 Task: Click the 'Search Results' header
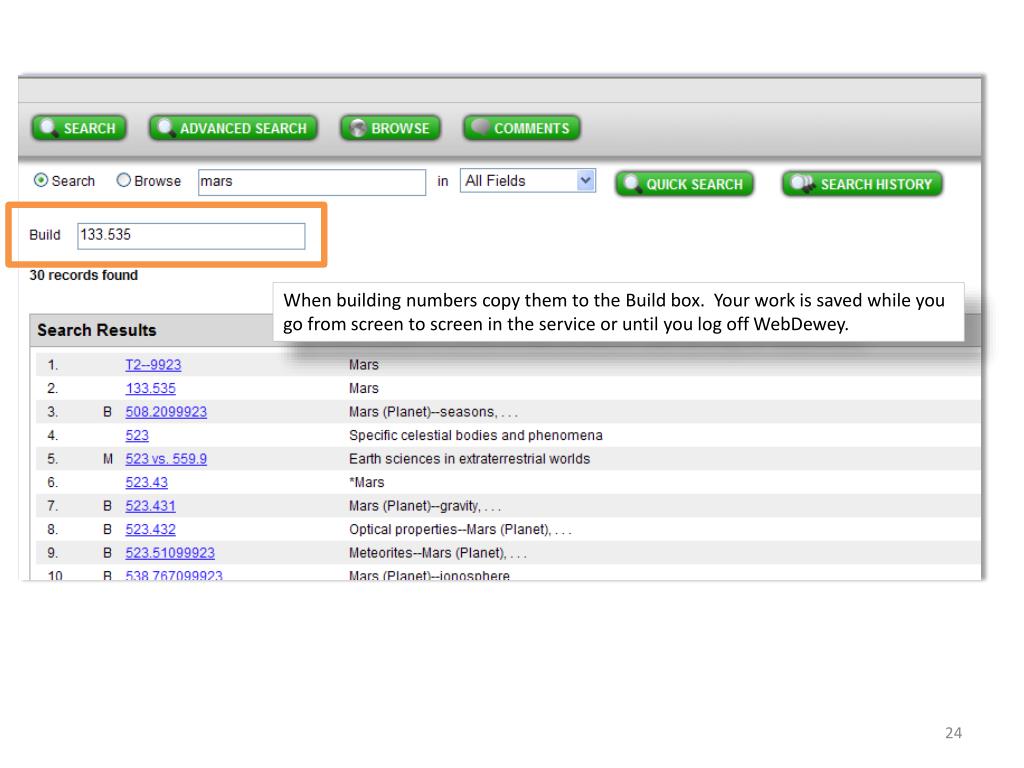(x=97, y=330)
